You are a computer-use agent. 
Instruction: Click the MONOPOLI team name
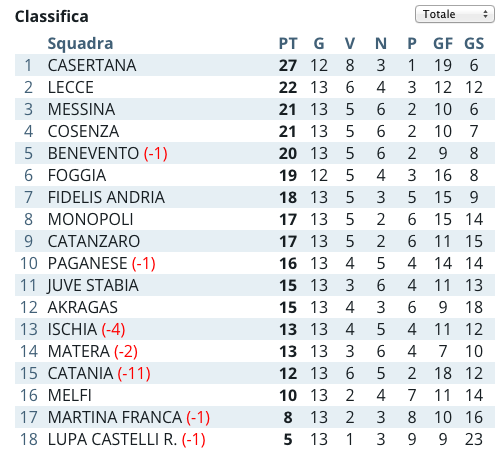tap(91, 219)
